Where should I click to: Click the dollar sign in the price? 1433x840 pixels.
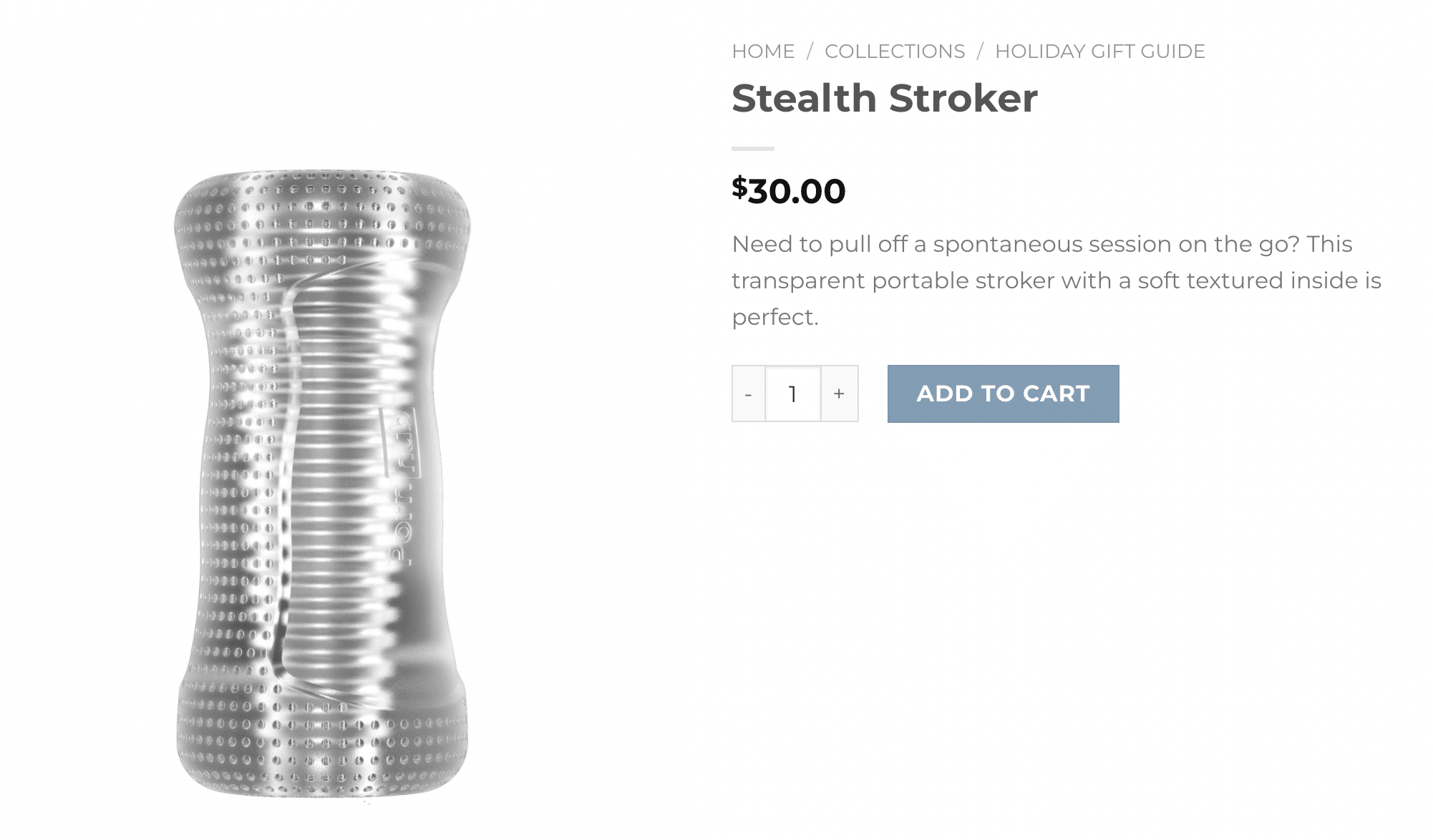(739, 187)
